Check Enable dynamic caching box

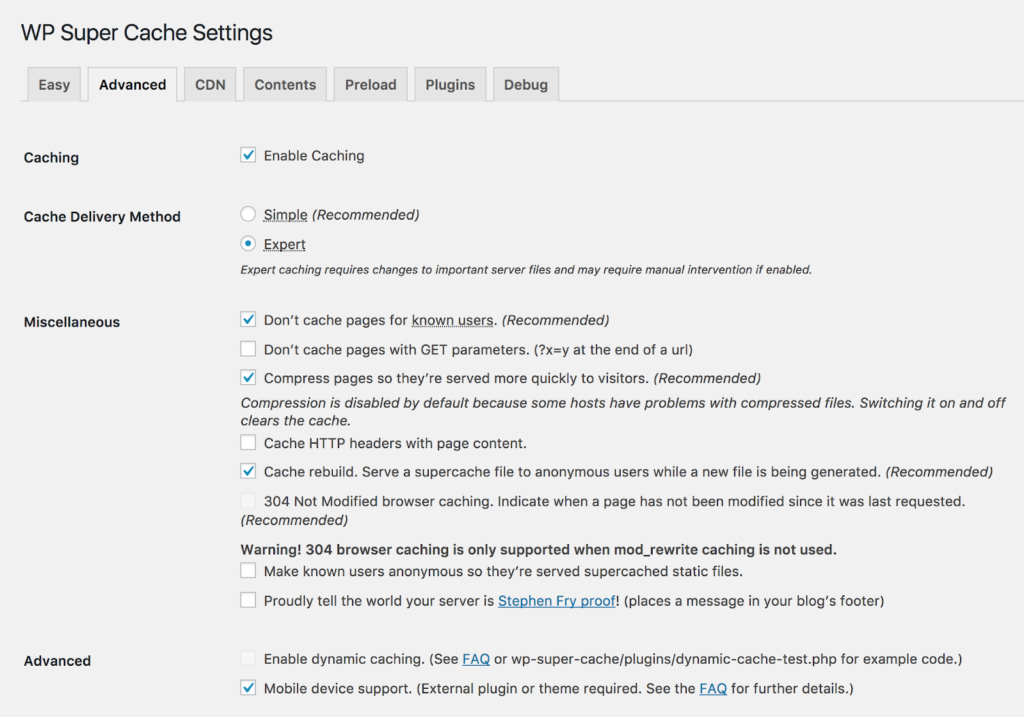(248, 658)
